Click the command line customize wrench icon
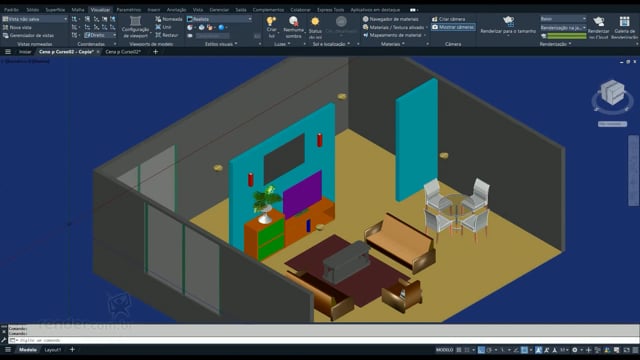Viewport: 640px width, 360px height. (4, 340)
